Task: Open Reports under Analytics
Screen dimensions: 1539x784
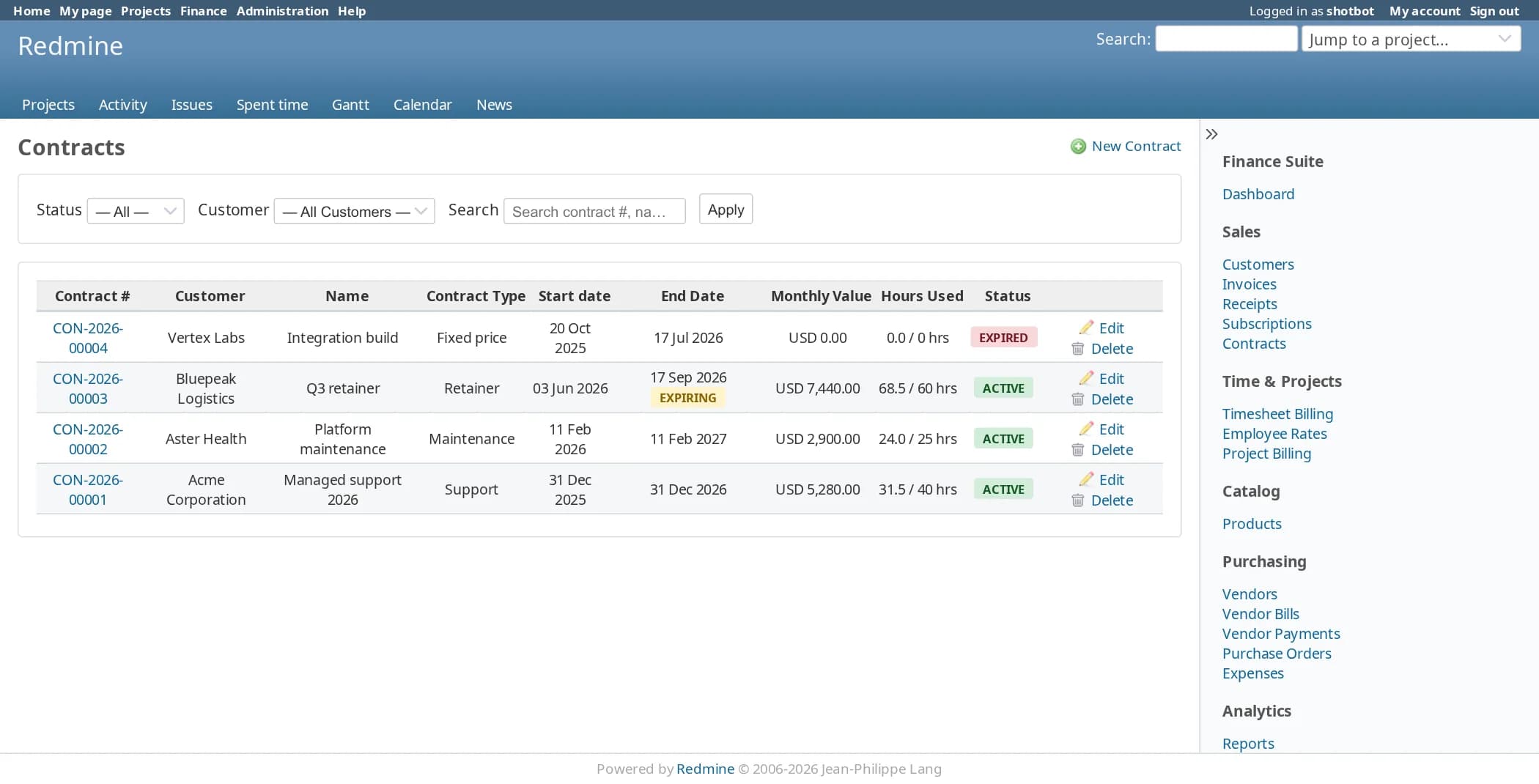Action: pyautogui.click(x=1247, y=744)
